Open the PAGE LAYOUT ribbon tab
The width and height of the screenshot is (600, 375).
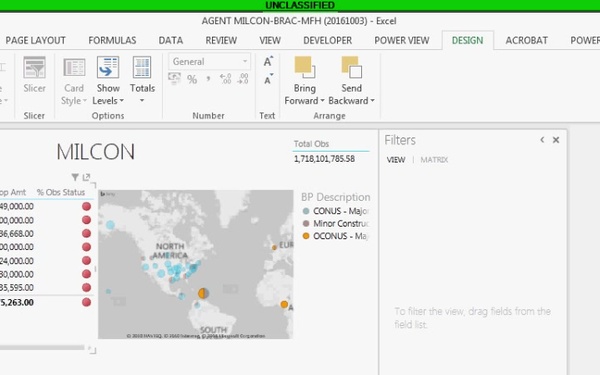tap(36, 40)
